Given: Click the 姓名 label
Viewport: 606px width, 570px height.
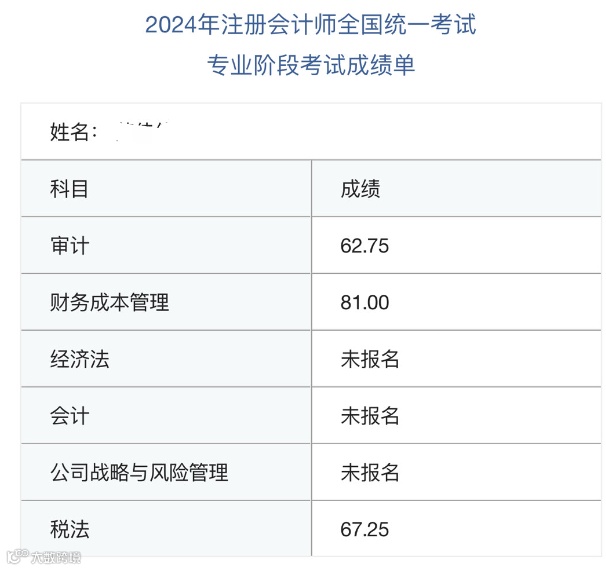Looking at the screenshot, I should coord(73,132).
